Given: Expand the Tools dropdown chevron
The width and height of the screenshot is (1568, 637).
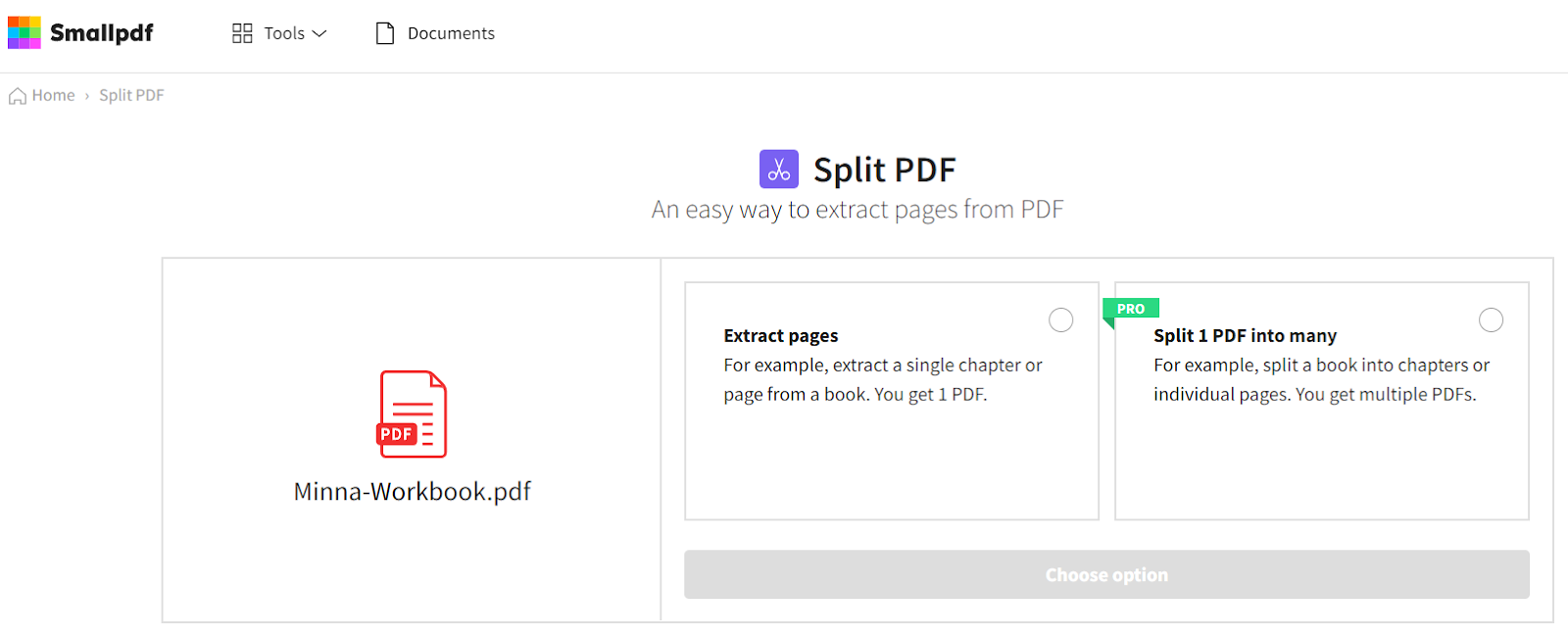Looking at the screenshot, I should (319, 33).
